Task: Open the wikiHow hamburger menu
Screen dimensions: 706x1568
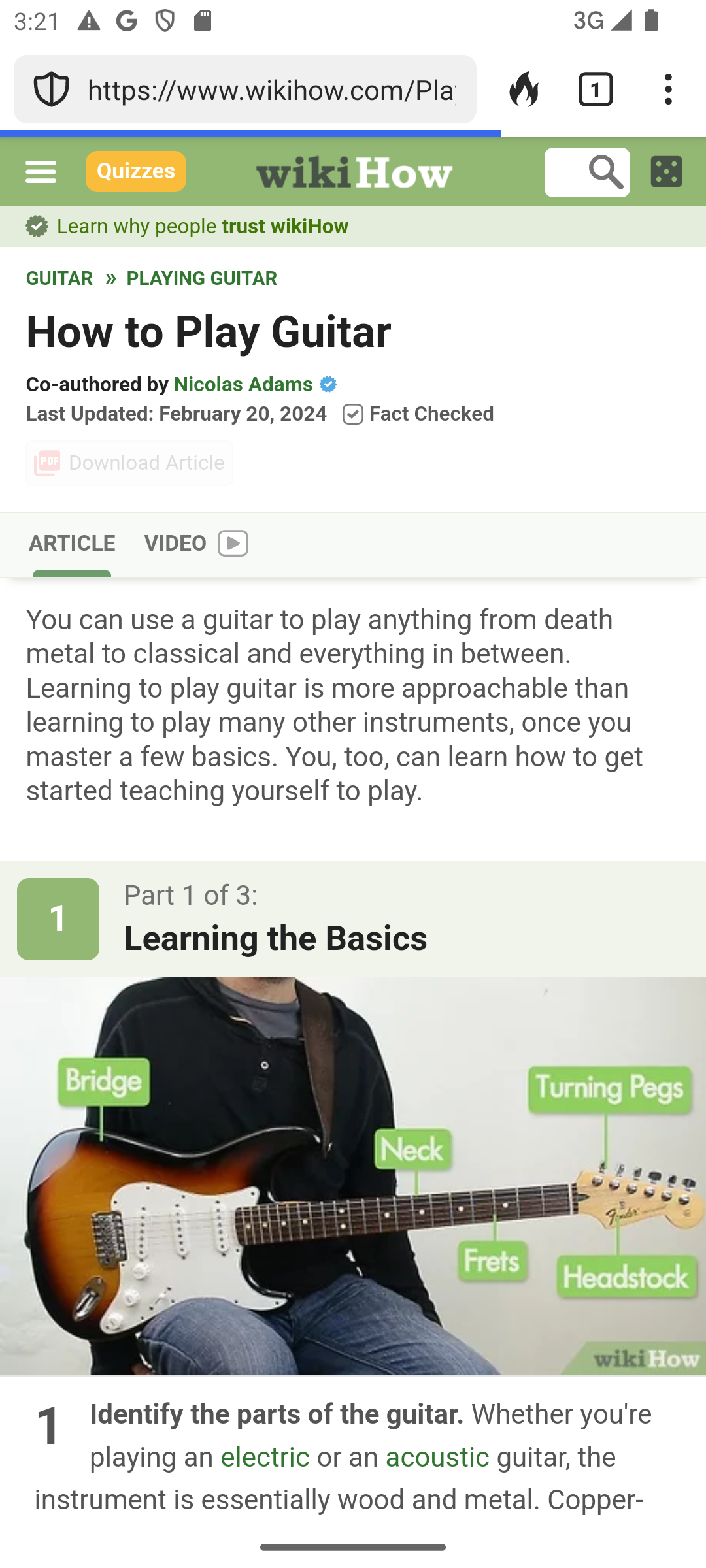Action: (41, 172)
